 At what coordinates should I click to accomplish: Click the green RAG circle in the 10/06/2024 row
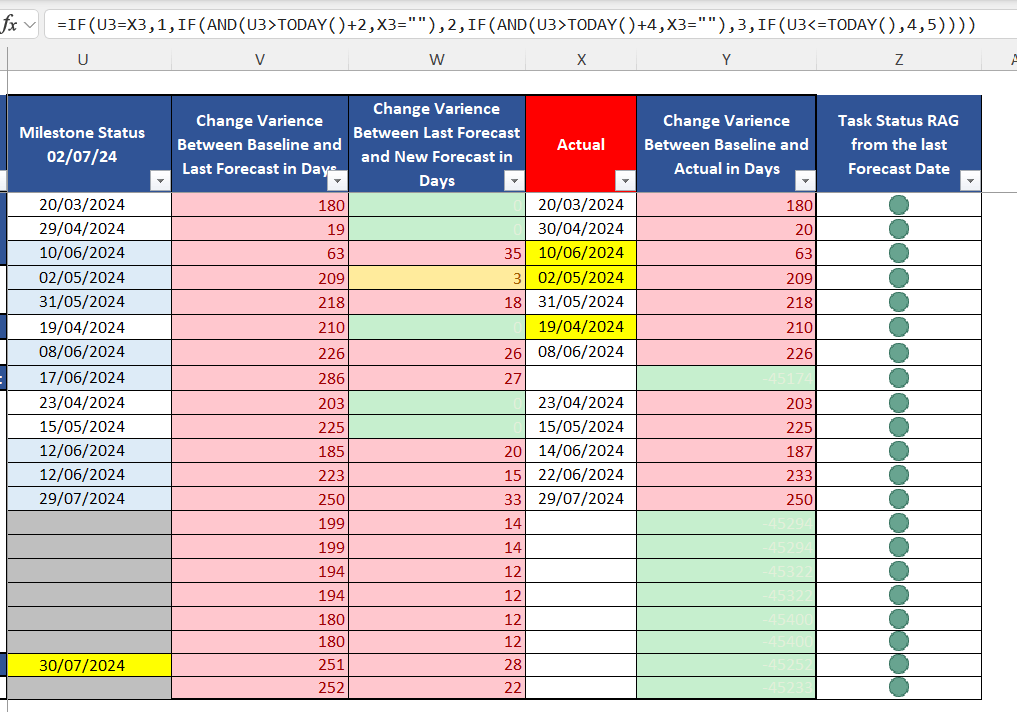point(898,253)
